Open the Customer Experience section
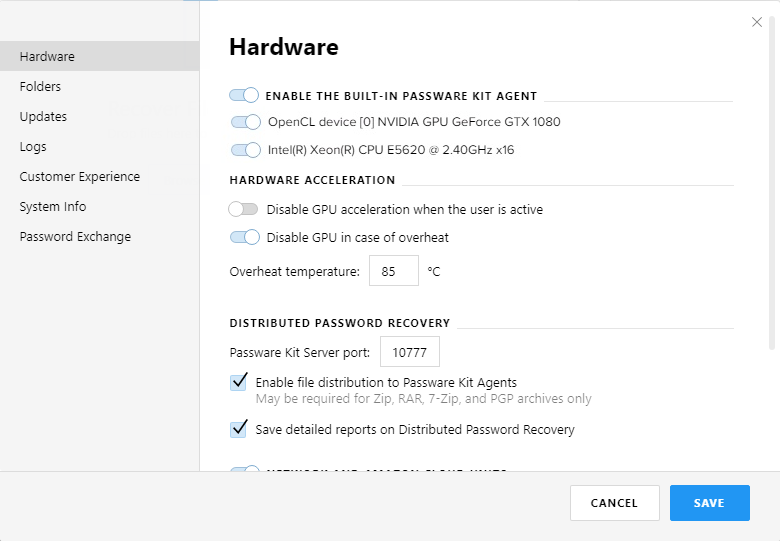780x541 pixels. 99,177
